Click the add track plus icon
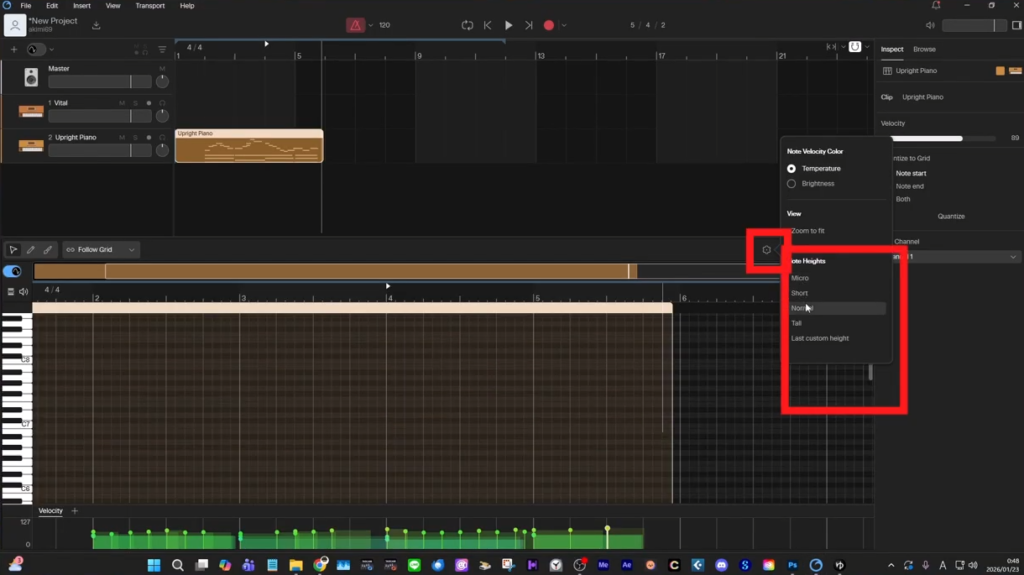This screenshot has width=1024, height=575. (14, 49)
